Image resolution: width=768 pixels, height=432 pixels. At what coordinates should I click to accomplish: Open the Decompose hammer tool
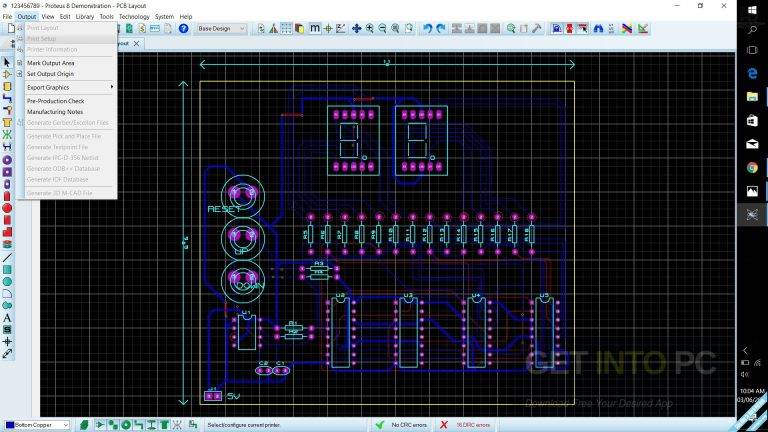click(x=537, y=28)
